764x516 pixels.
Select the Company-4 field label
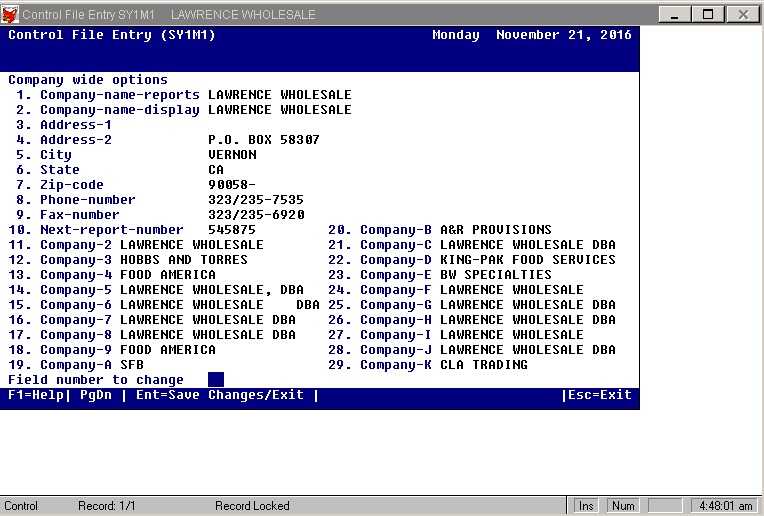tap(76, 275)
